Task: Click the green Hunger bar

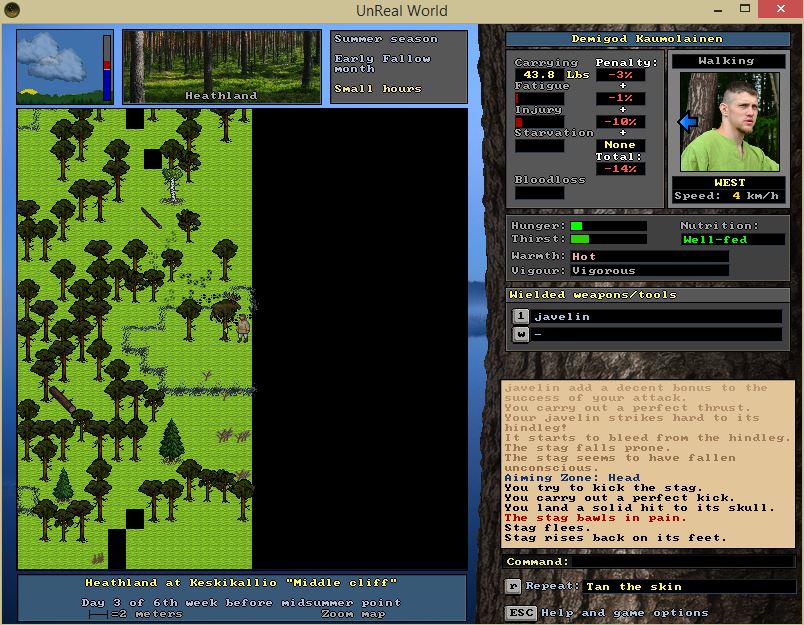Action: pos(609,226)
